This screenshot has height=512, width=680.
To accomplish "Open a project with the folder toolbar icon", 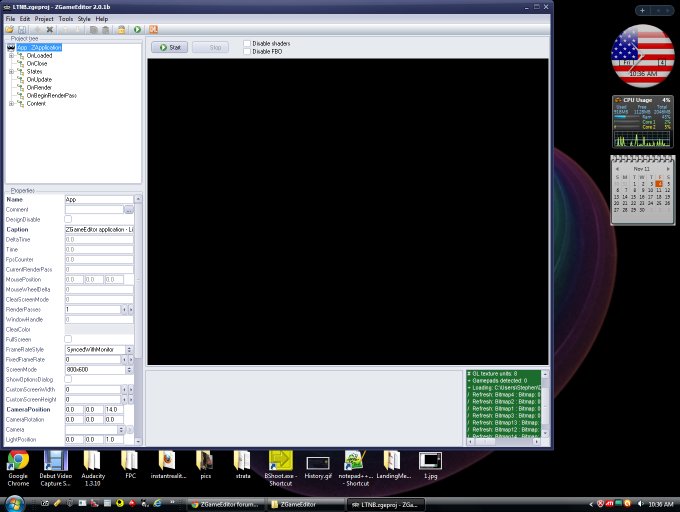I will 9,29.
